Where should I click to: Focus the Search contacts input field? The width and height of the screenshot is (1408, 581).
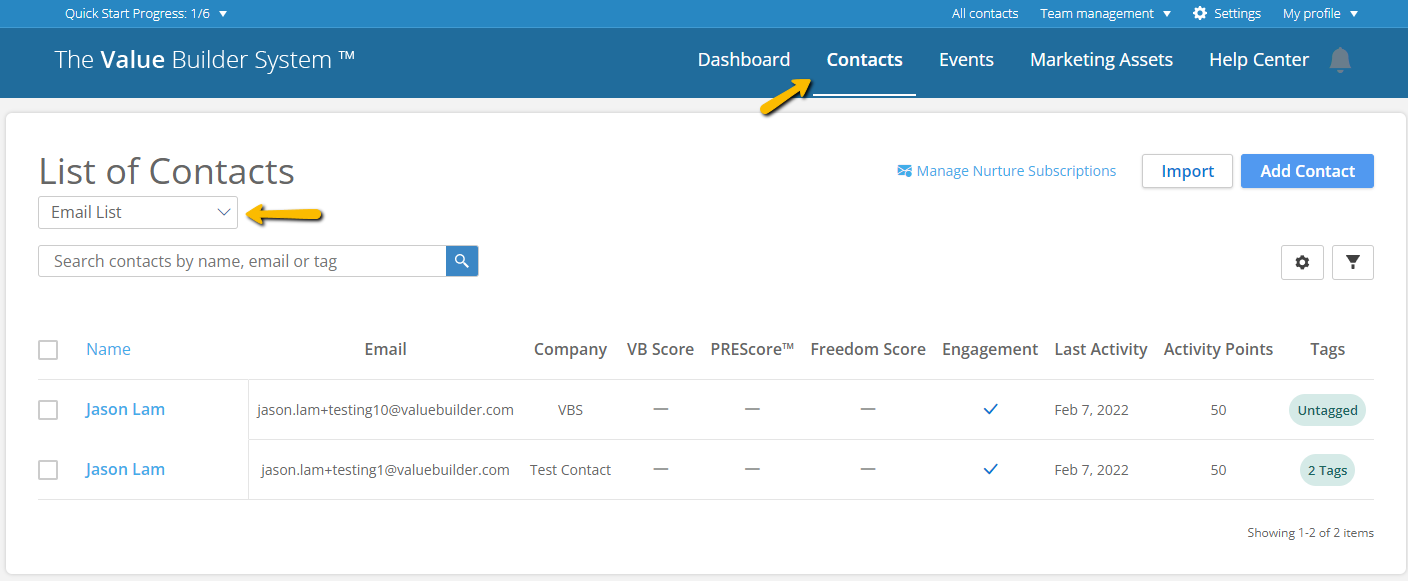[242, 261]
